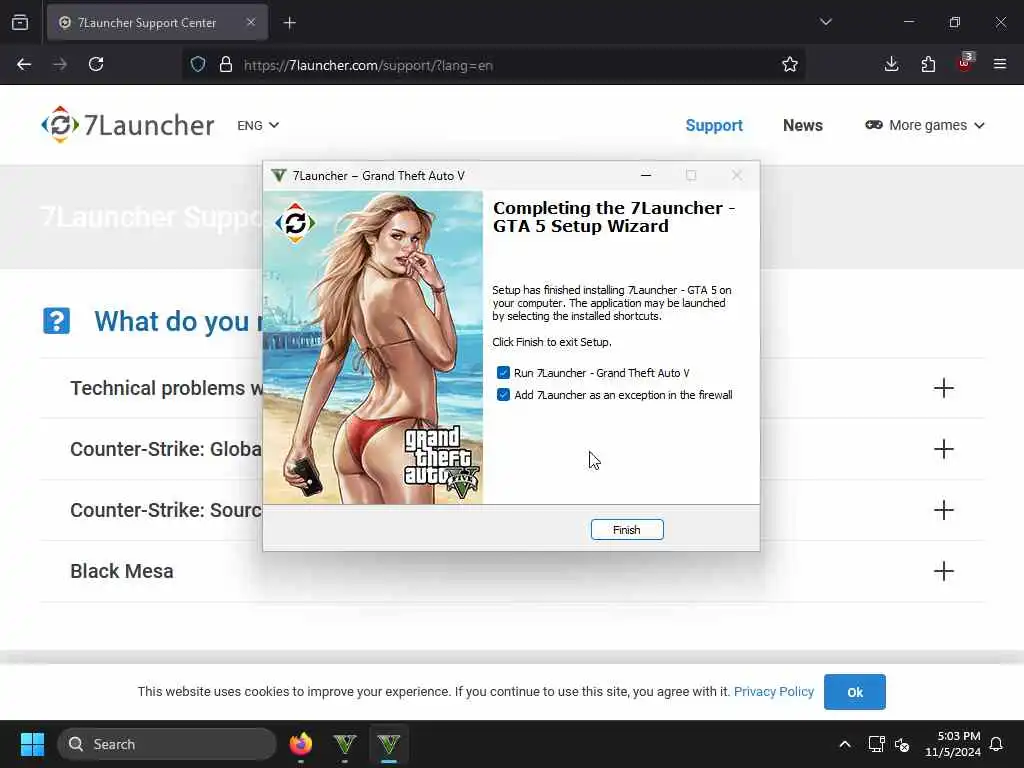This screenshot has height=768, width=1024.
Task: Expand the Technical problems section
Action: click(x=944, y=388)
